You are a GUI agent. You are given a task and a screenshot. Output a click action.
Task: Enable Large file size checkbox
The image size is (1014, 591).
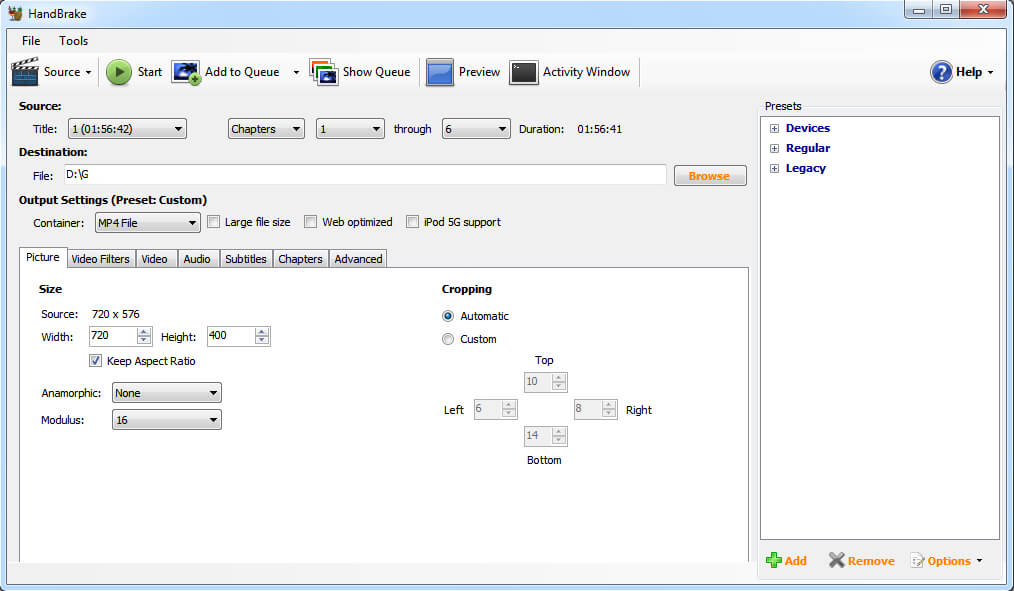pyautogui.click(x=213, y=222)
